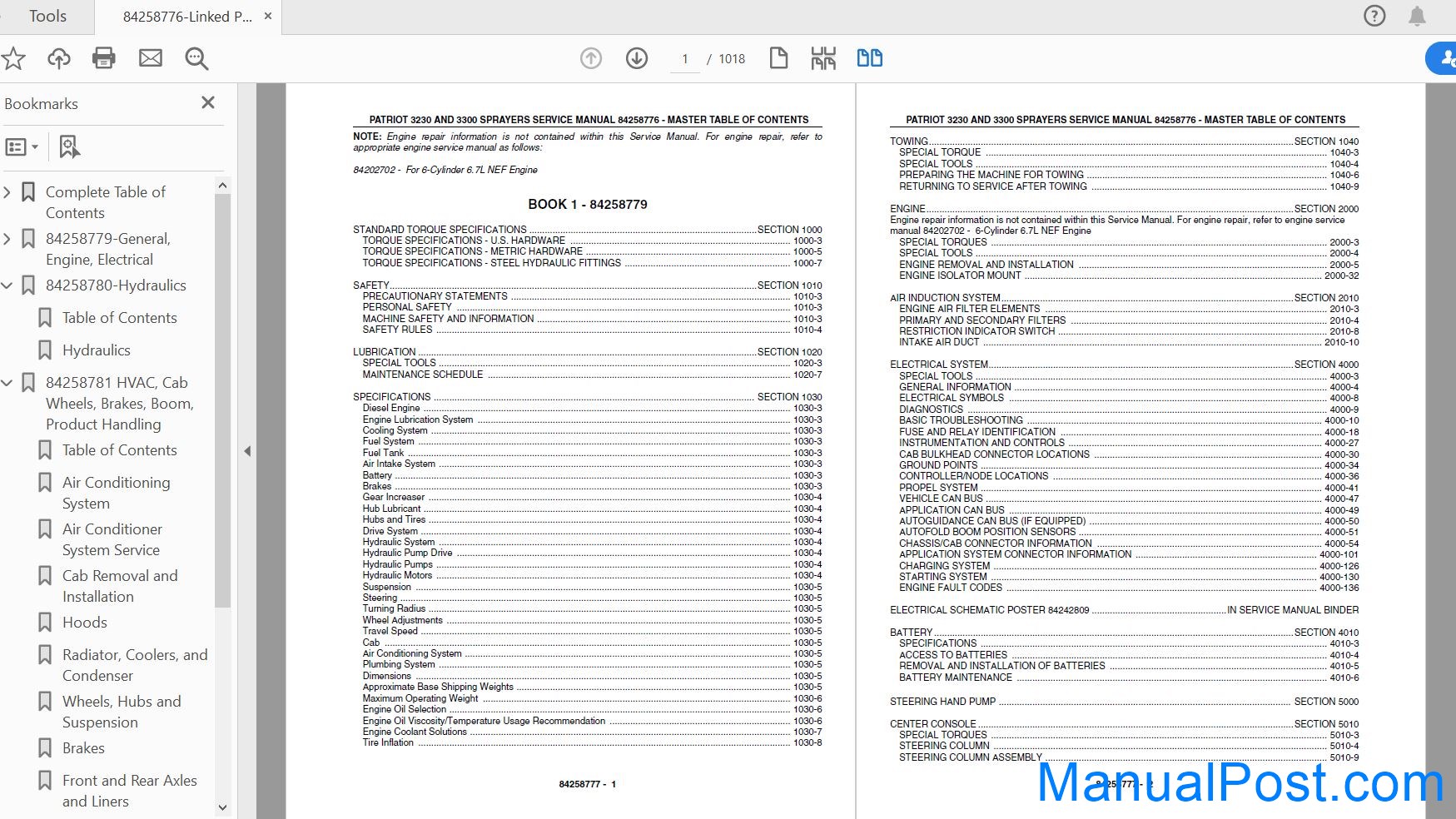This screenshot has width=1456, height=819.
Task: Open the Tools tab
Action: pos(47,16)
